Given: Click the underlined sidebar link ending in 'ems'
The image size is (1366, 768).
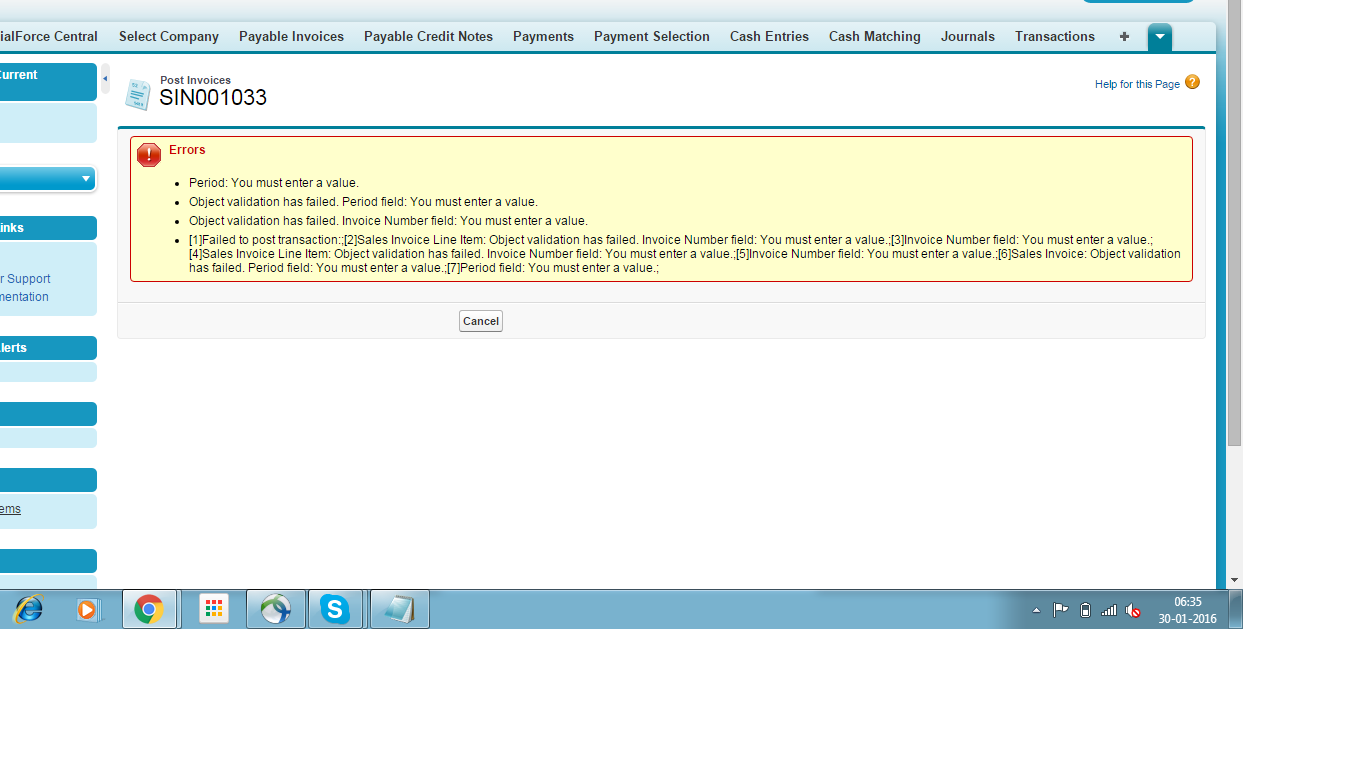Looking at the screenshot, I should pyautogui.click(x=10, y=509).
